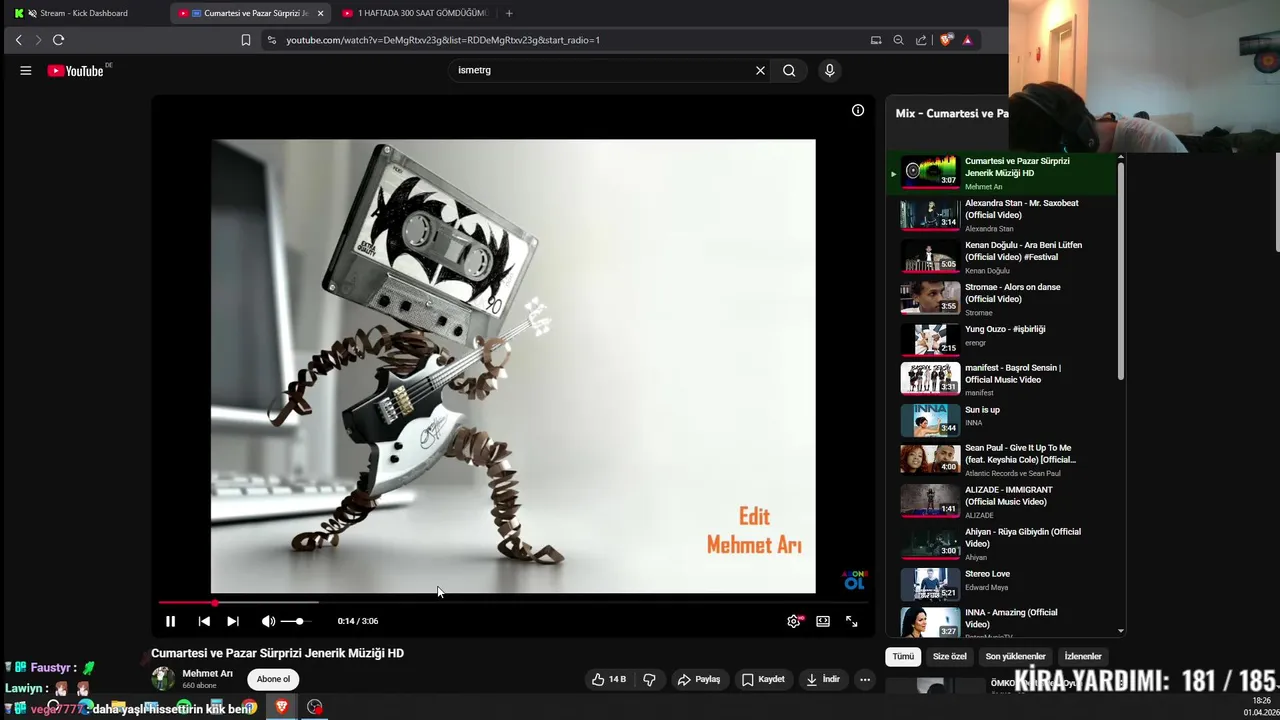Bookmark this page in the address bar
The height and width of the screenshot is (720, 1280).
tap(246, 40)
